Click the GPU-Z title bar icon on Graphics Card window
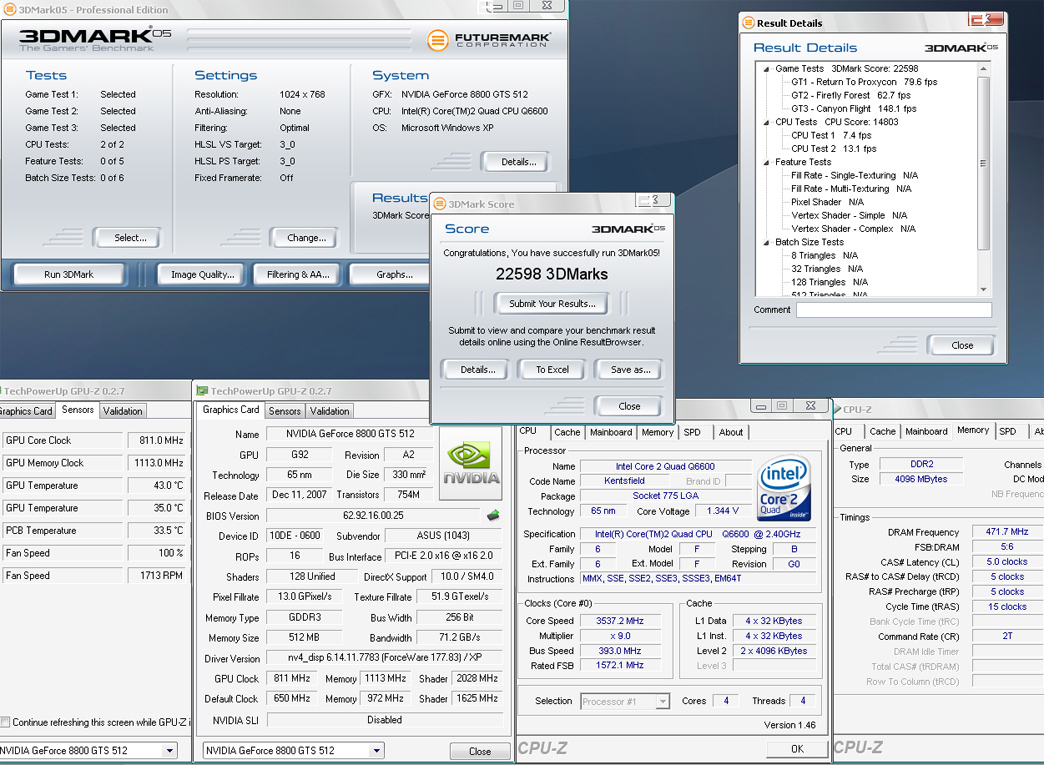1044x765 pixels. click(x=202, y=391)
